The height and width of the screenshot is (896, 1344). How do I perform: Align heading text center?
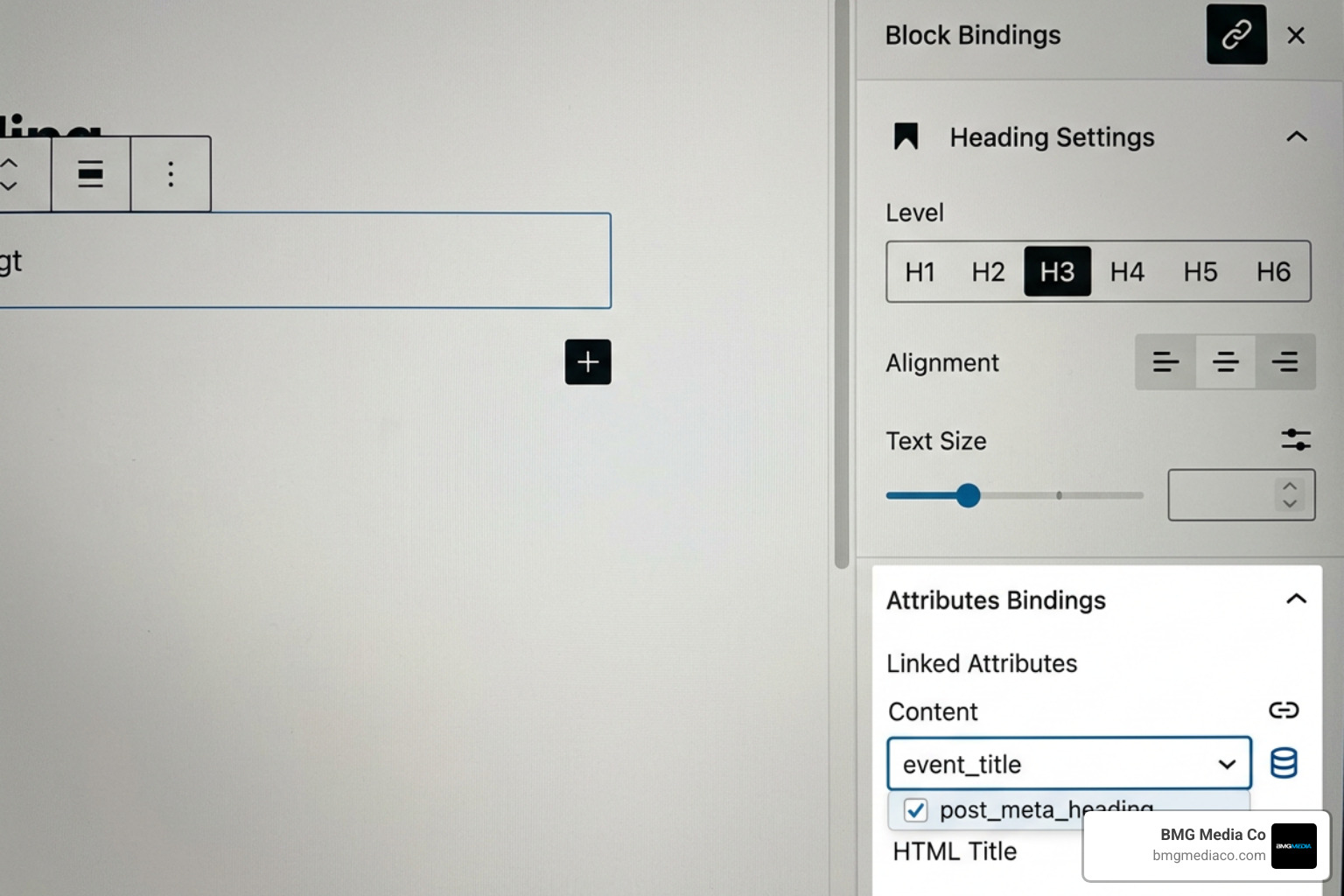(1225, 361)
